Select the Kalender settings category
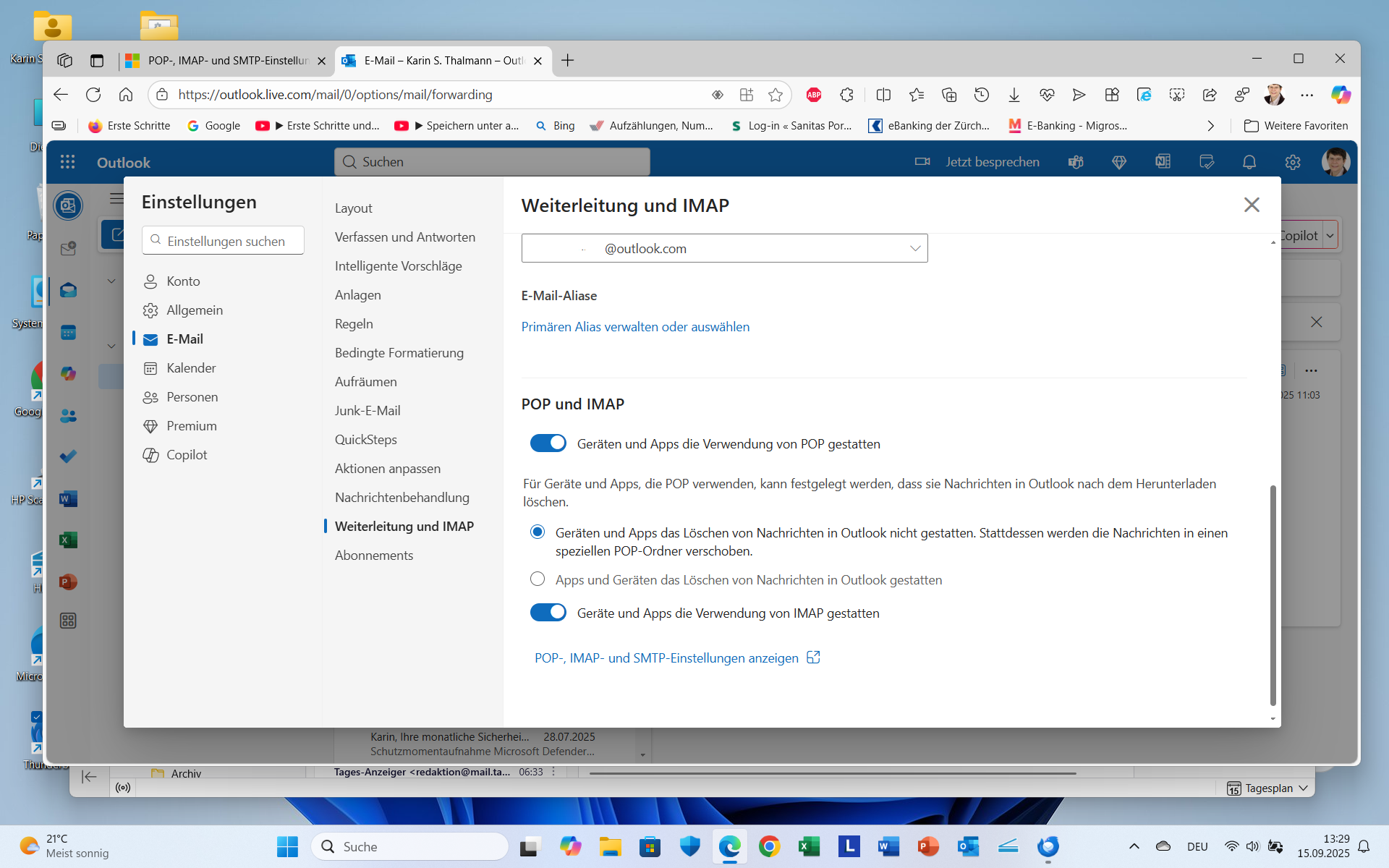The image size is (1389, 868). click(191, 367)
